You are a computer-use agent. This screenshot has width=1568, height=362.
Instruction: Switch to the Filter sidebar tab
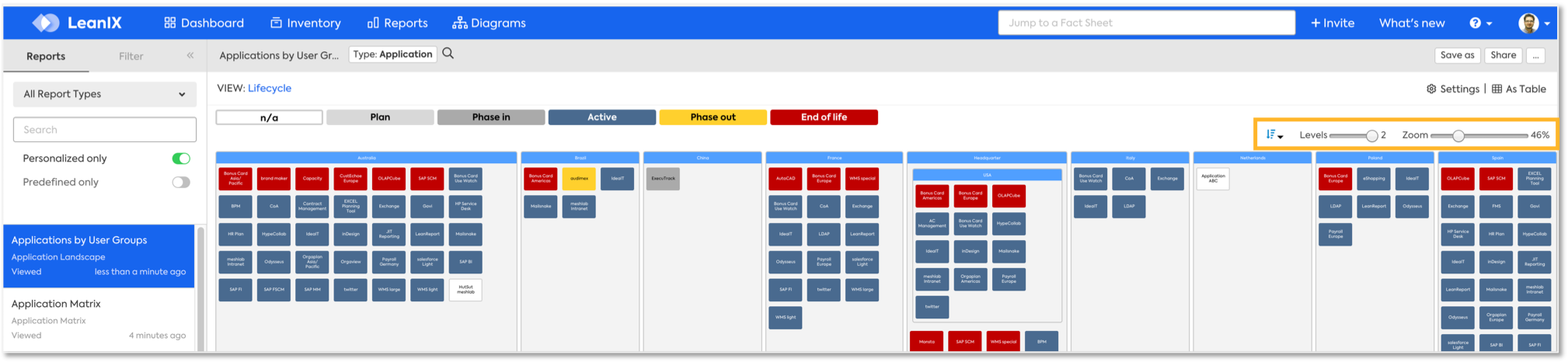(x=131, y=56)
